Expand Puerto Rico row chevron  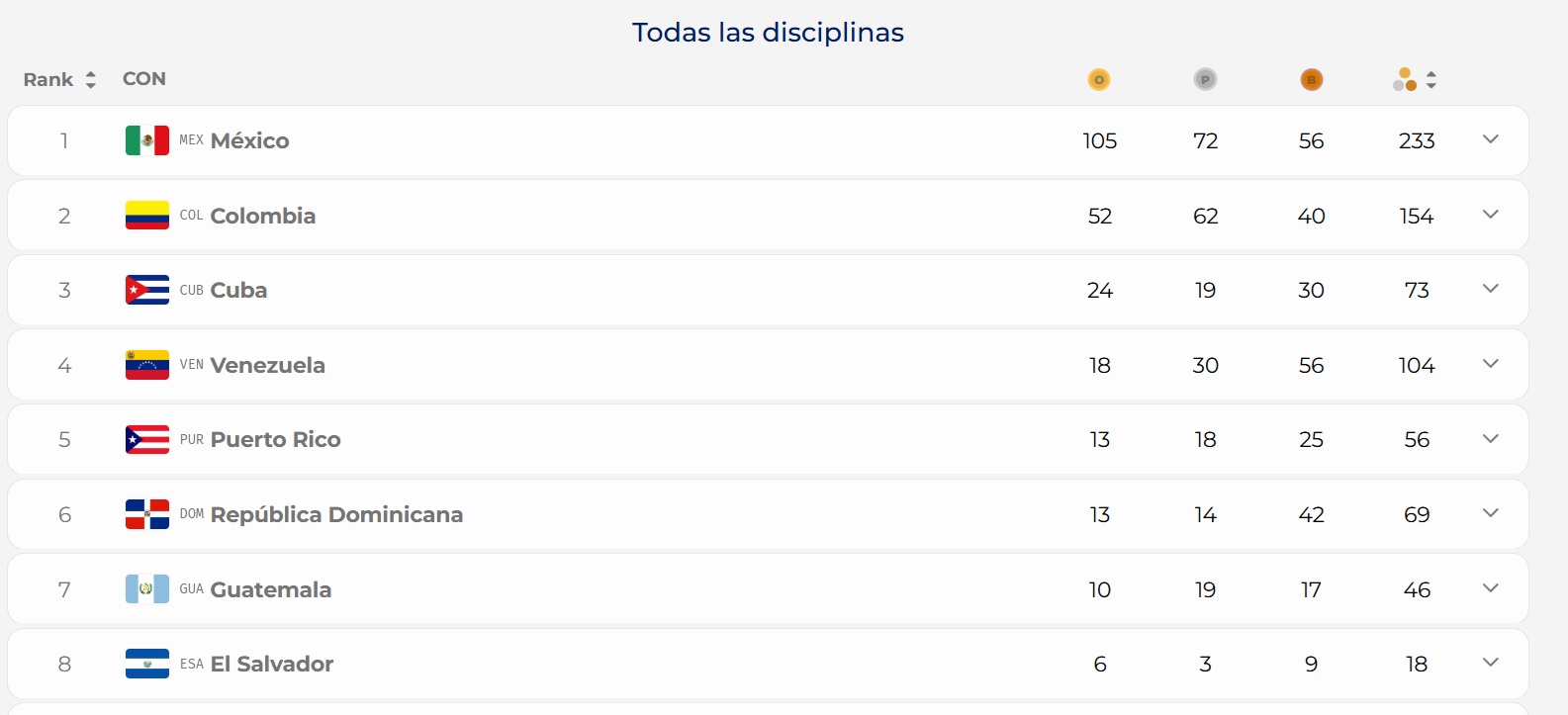[1491, 439]
